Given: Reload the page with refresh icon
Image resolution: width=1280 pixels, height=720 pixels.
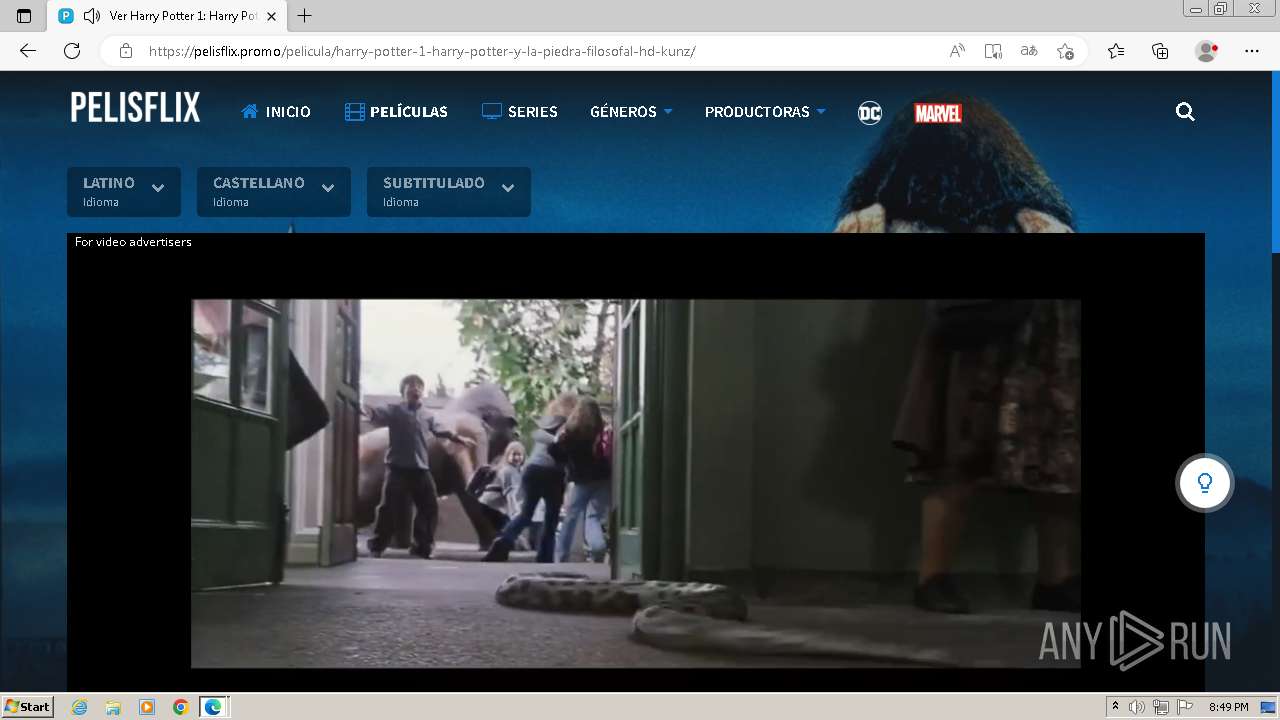Looking at the screenshot, I should pyautogui.click(x=72, y=51).
